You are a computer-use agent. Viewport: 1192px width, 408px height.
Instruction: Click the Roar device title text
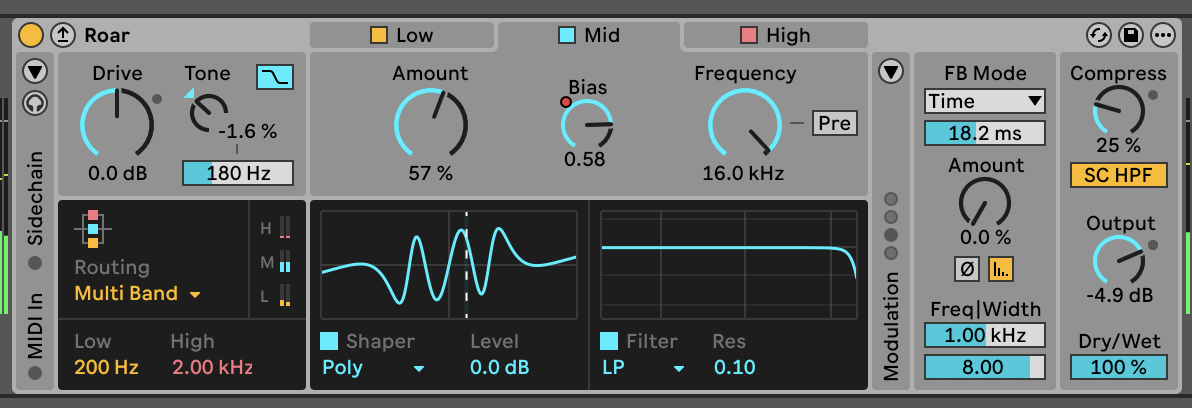point(107,35)
